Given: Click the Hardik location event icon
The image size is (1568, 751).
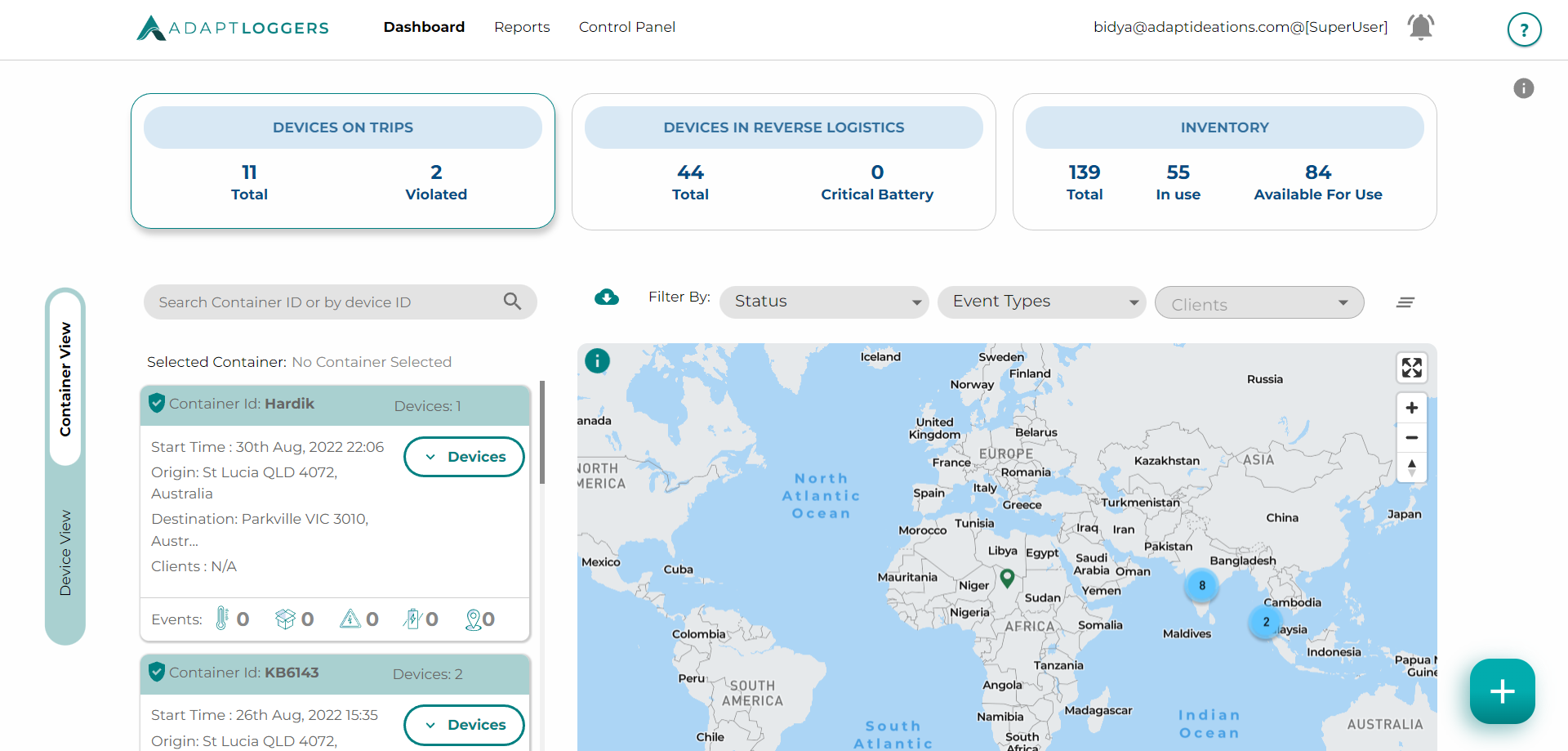Looking at the screenshot, I should (x=473, y=619).
